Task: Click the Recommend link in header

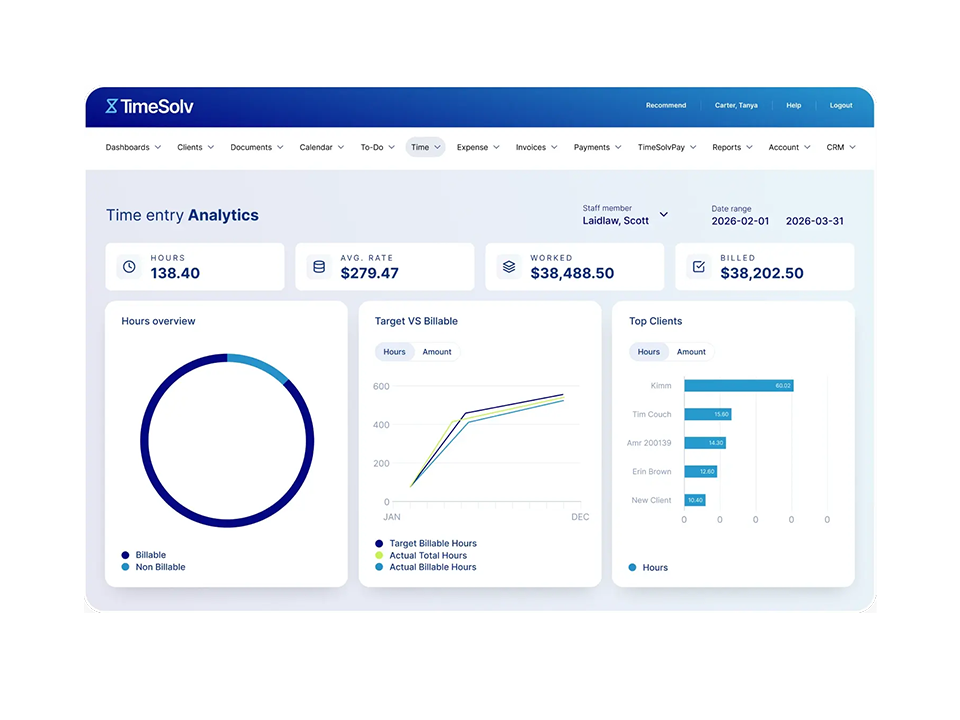Action: [x=666, y=105]
